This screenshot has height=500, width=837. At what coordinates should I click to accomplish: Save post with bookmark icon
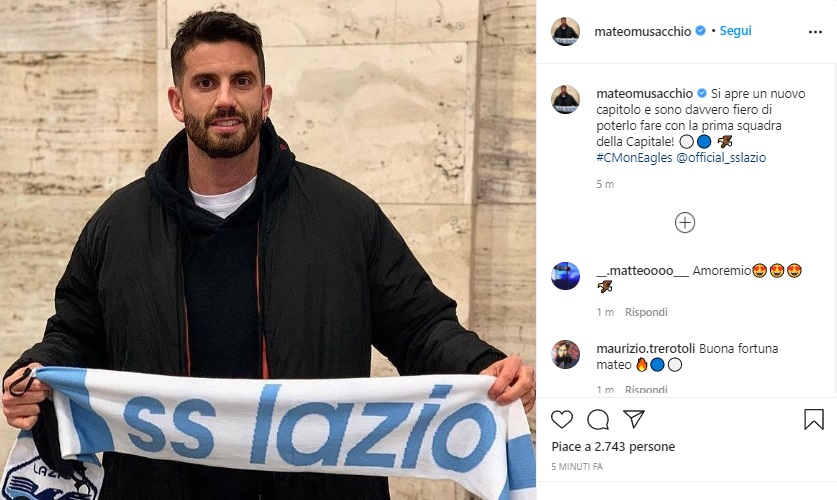(x=814, y=419)
